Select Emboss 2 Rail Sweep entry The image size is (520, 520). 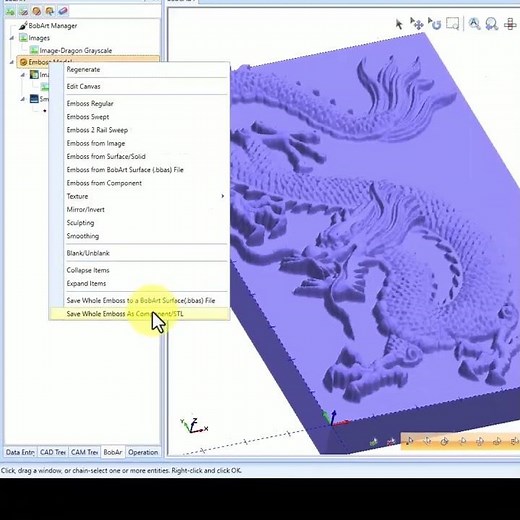[97, 130]
